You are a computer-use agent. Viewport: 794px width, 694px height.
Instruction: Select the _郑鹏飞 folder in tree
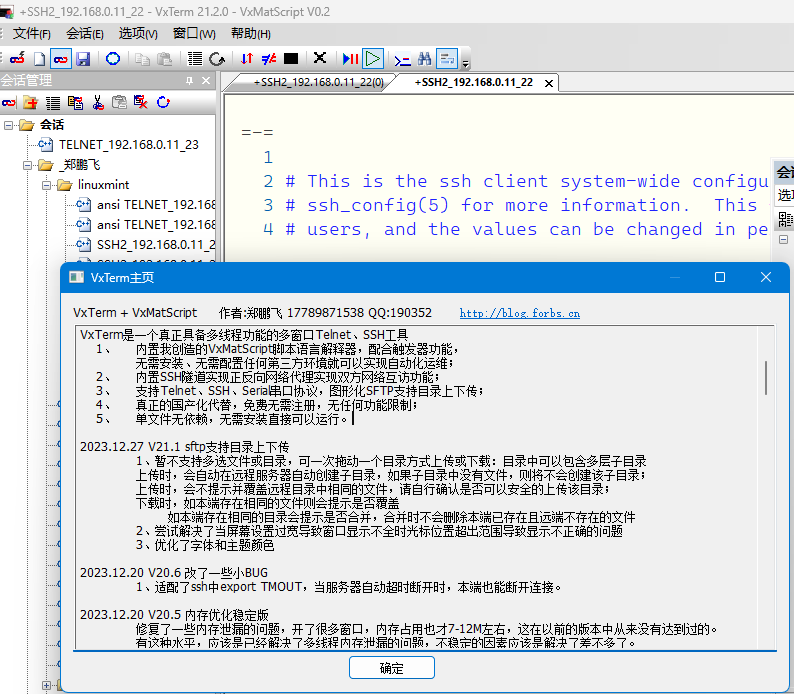(79, 165)
